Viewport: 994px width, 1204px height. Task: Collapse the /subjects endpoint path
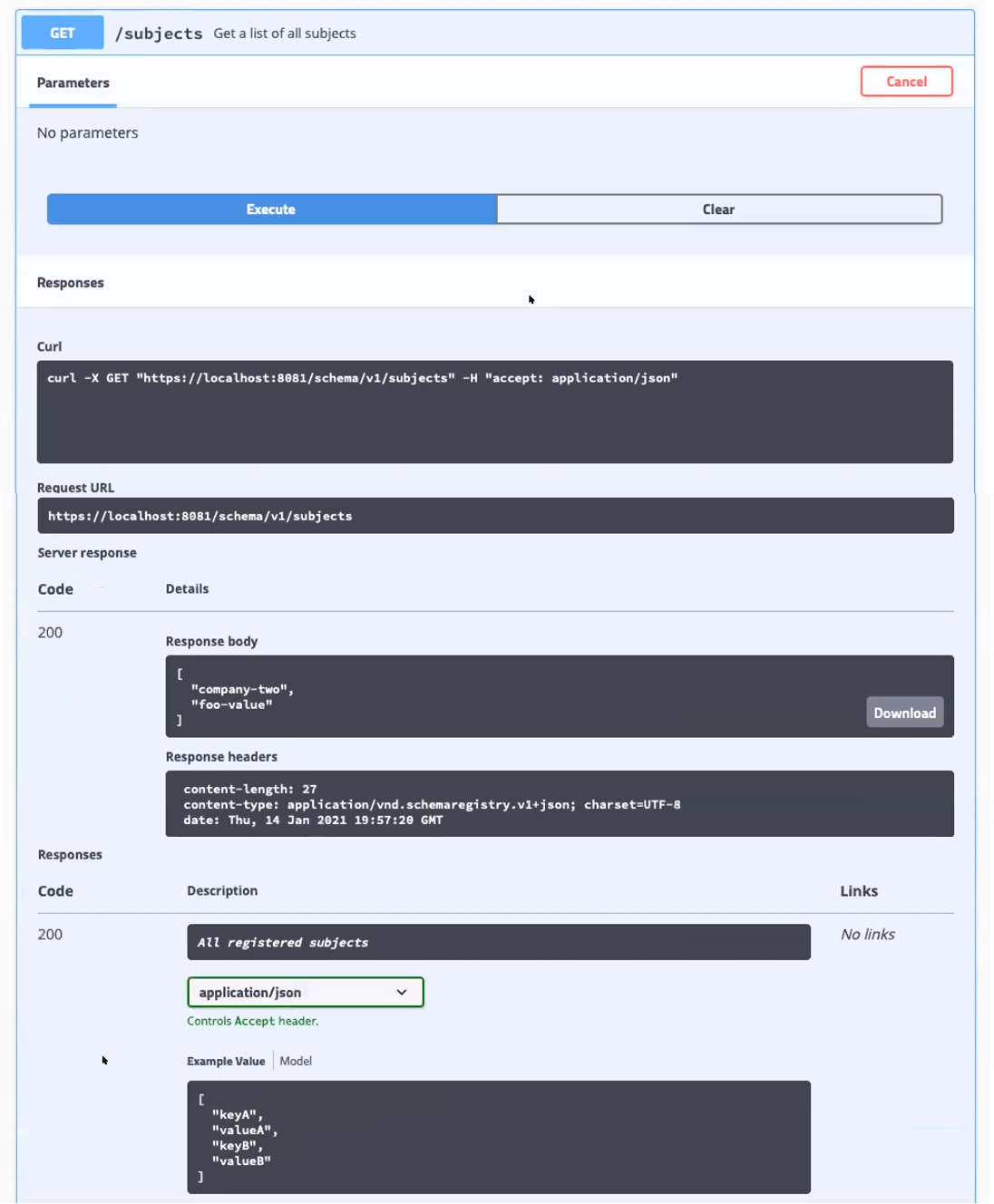coord(159,34)
